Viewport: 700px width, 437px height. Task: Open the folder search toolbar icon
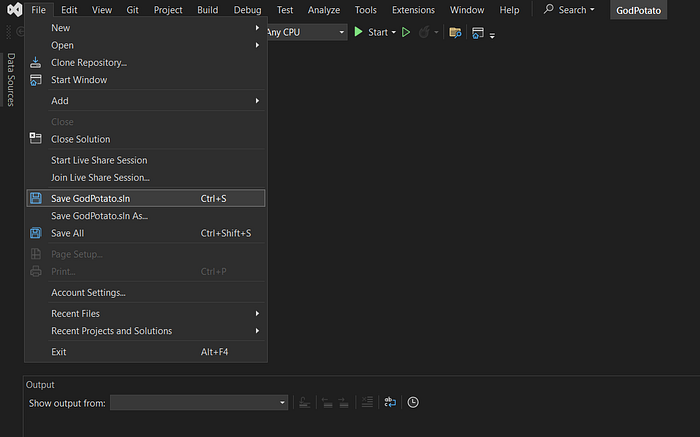point(455,32)
